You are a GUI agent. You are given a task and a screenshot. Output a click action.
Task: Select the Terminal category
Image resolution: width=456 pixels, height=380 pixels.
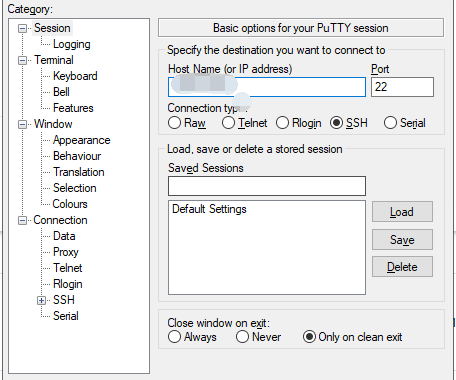tap(54, 60)
